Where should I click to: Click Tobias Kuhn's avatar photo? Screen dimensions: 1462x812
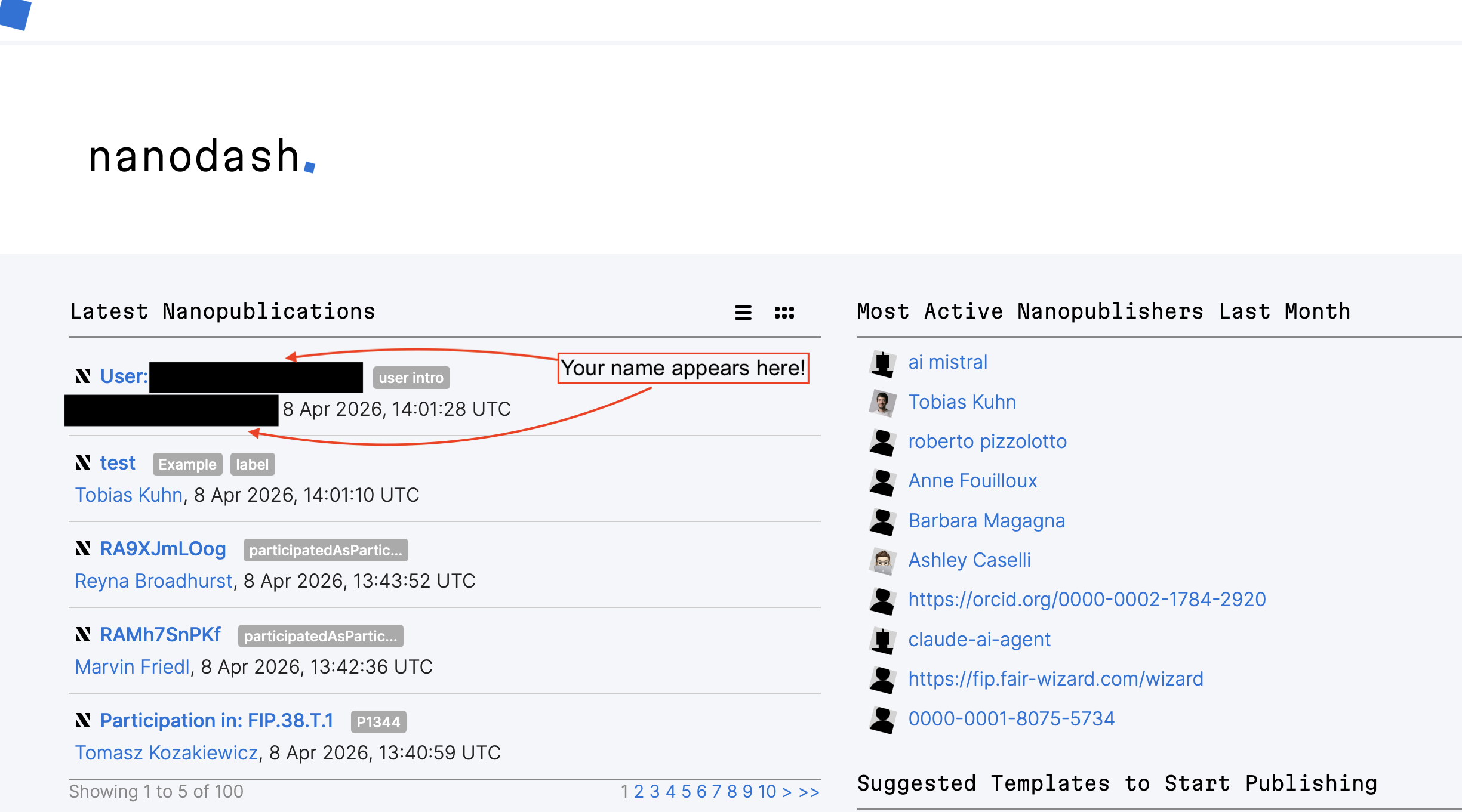pyautogui.click(x=882, y=403)
